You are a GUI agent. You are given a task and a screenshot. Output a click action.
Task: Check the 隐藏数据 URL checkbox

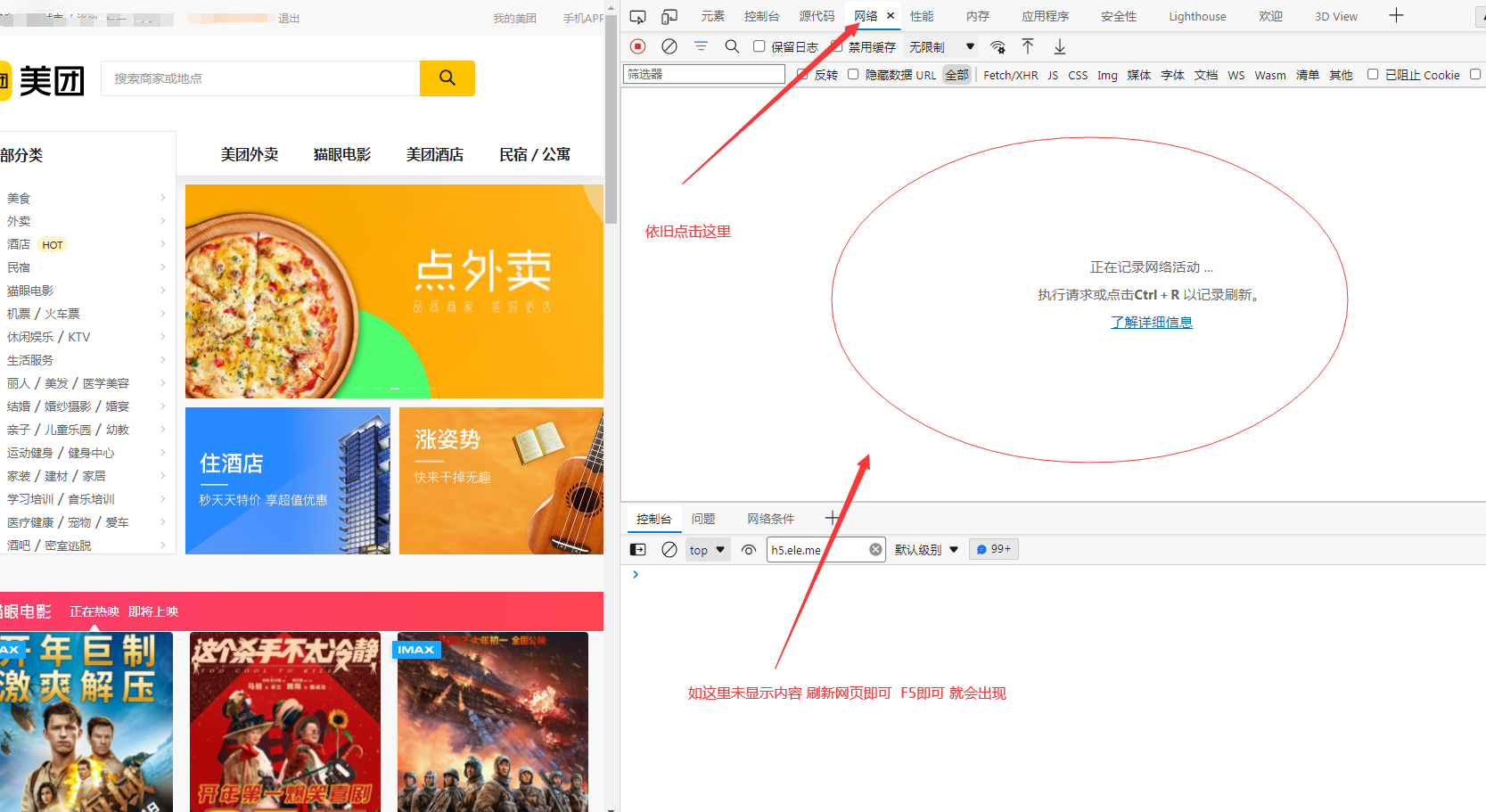[x=853, y=74]
